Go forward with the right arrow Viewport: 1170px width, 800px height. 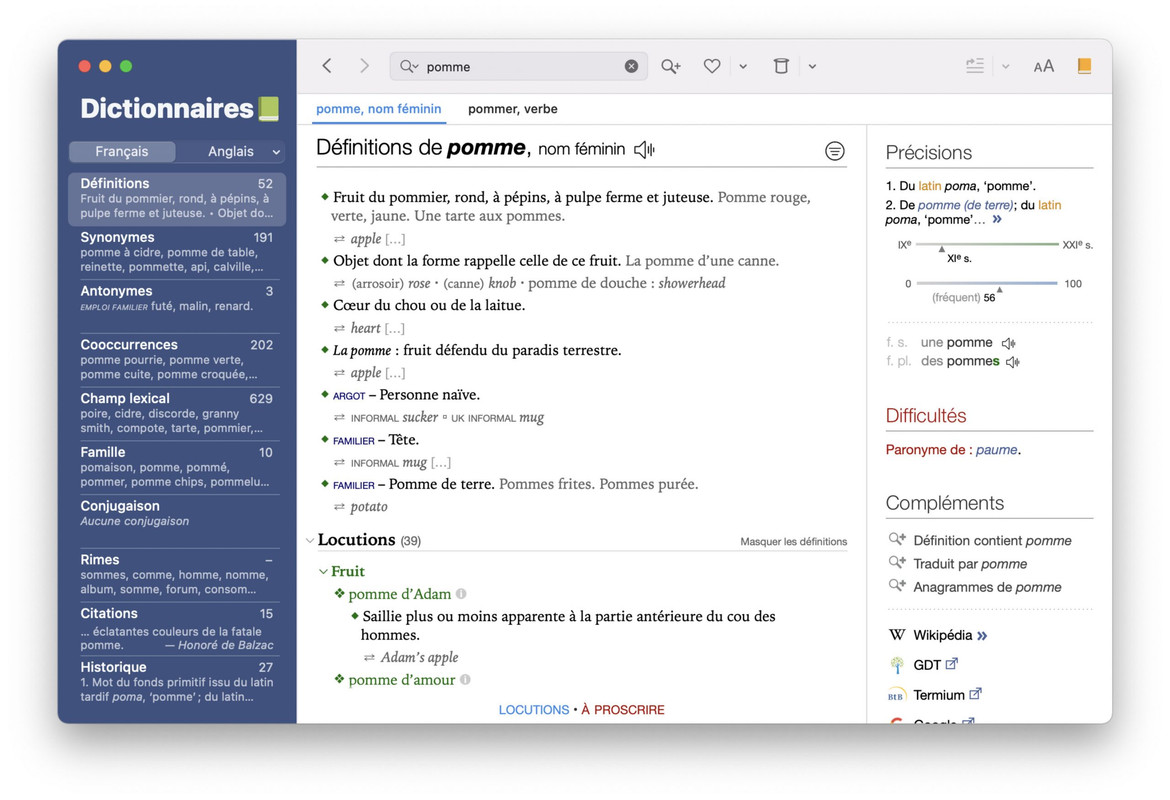coord(364,66)
